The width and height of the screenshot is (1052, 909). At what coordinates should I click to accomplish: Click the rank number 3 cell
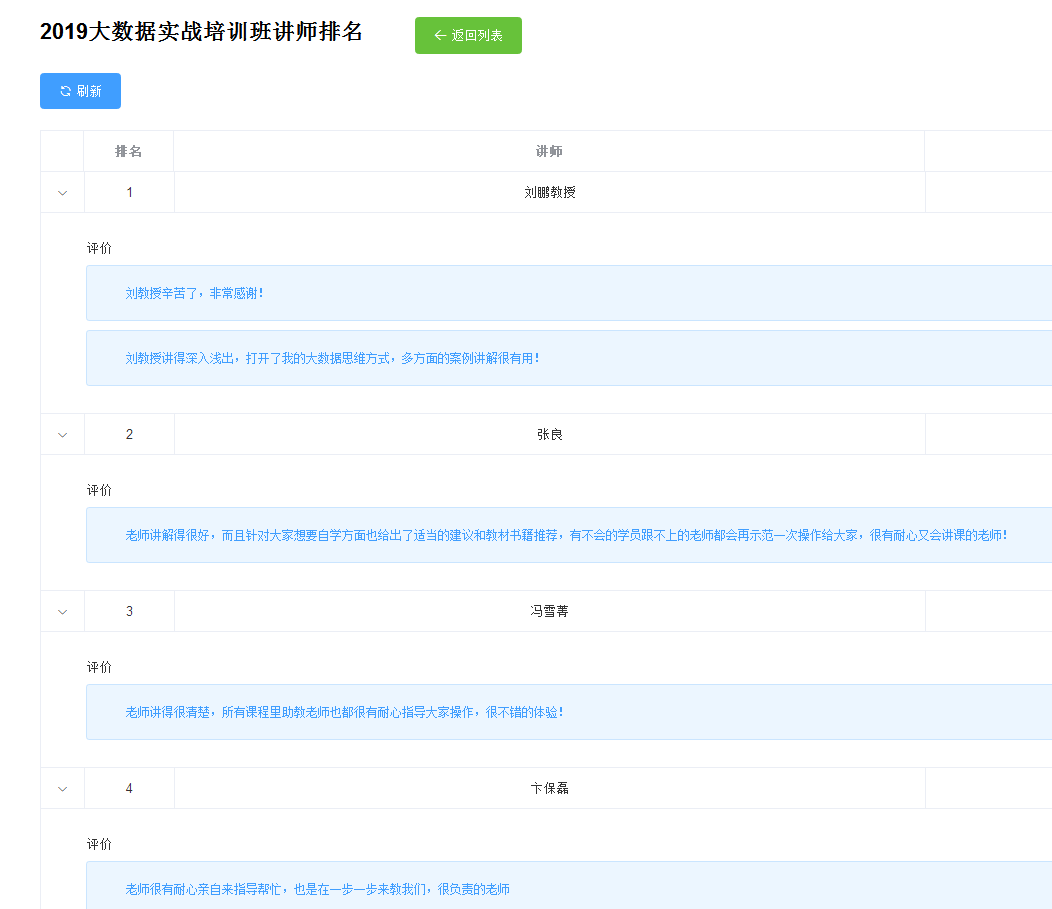pyautogui.click(x=129, y=611)
